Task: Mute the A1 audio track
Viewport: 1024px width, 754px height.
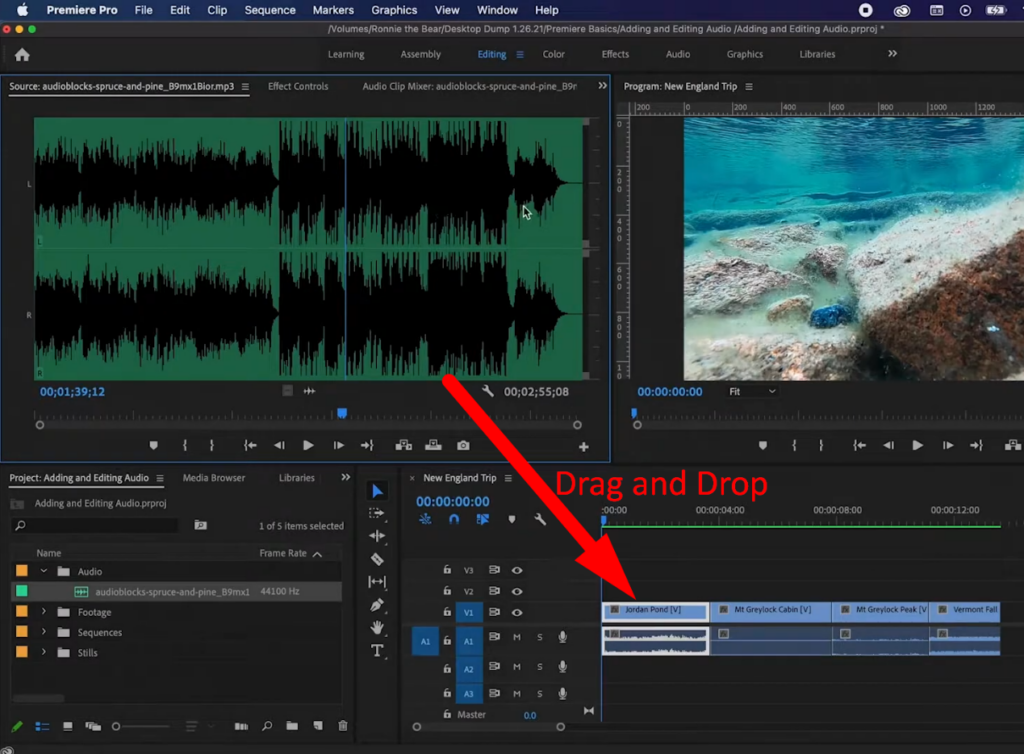Action: click(518, 637)
